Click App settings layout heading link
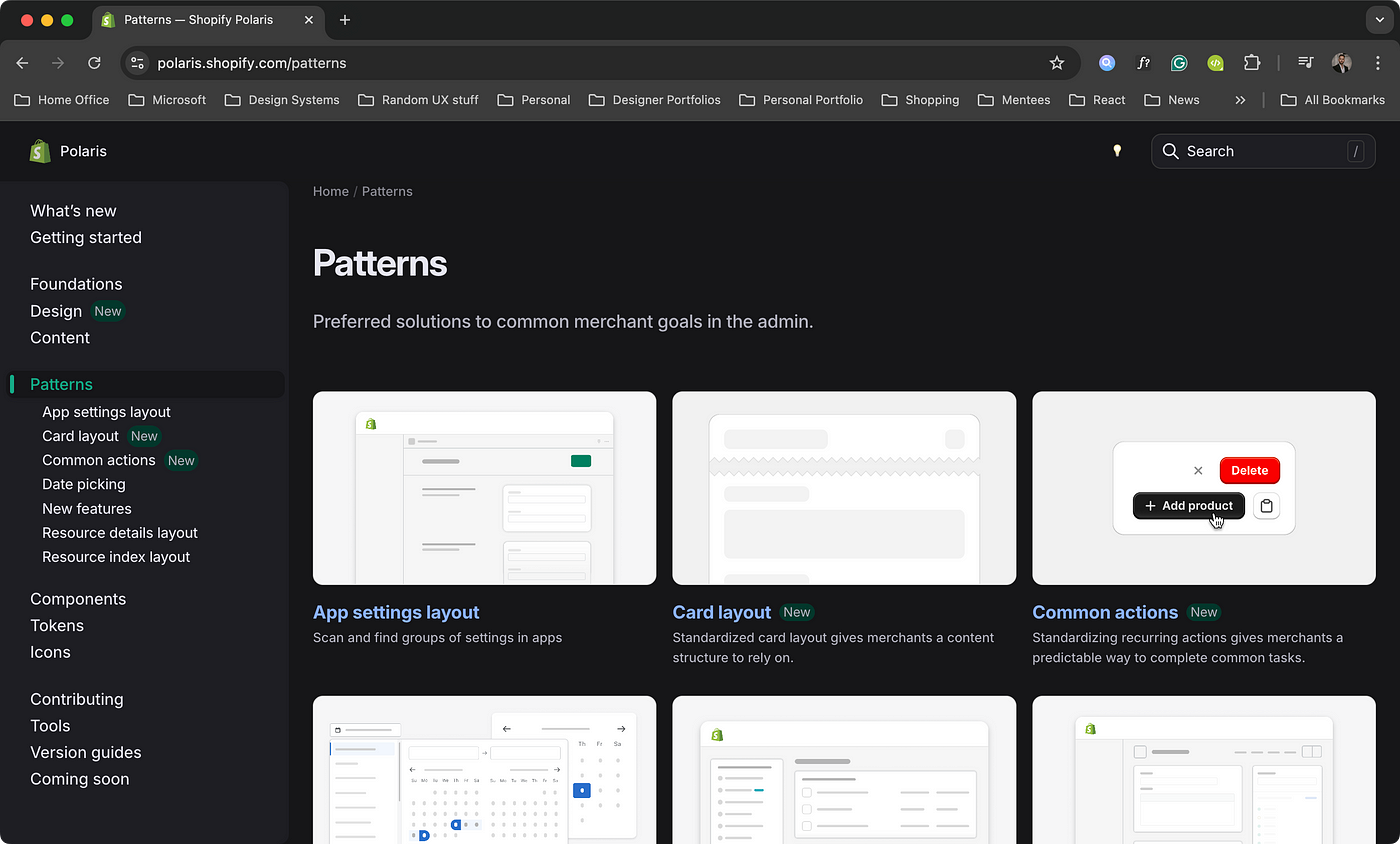 click(396, 612)
